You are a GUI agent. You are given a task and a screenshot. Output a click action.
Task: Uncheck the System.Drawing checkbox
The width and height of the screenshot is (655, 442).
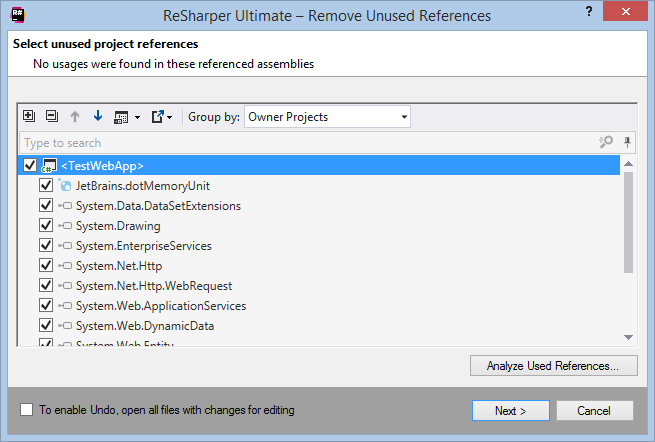click(46, 225)
